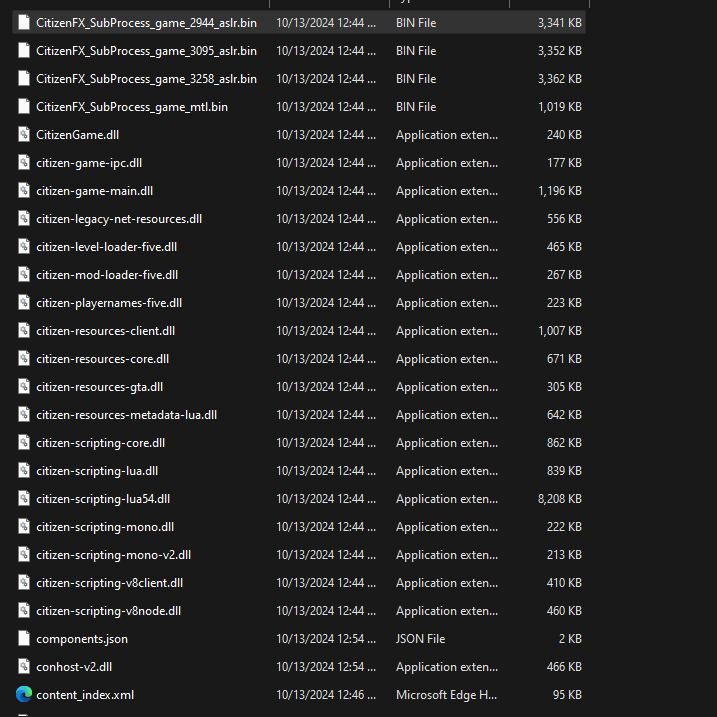The image size is (717, 717).
Task: Click the Microsoft Edge H... type cell
Action: click(x=446, y=695)
